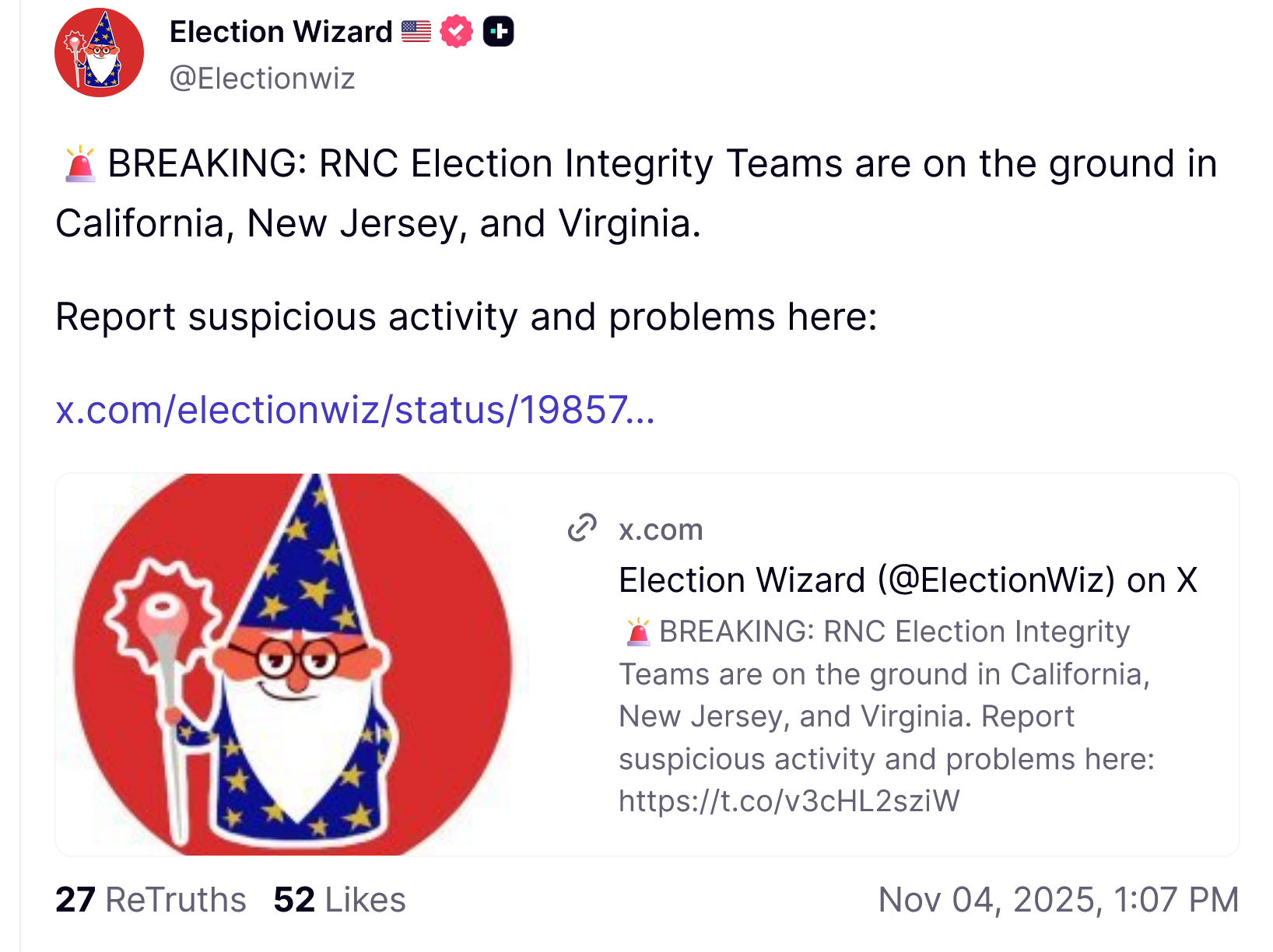Click the siren emoji before BREAKING headline

click(79, 163)
